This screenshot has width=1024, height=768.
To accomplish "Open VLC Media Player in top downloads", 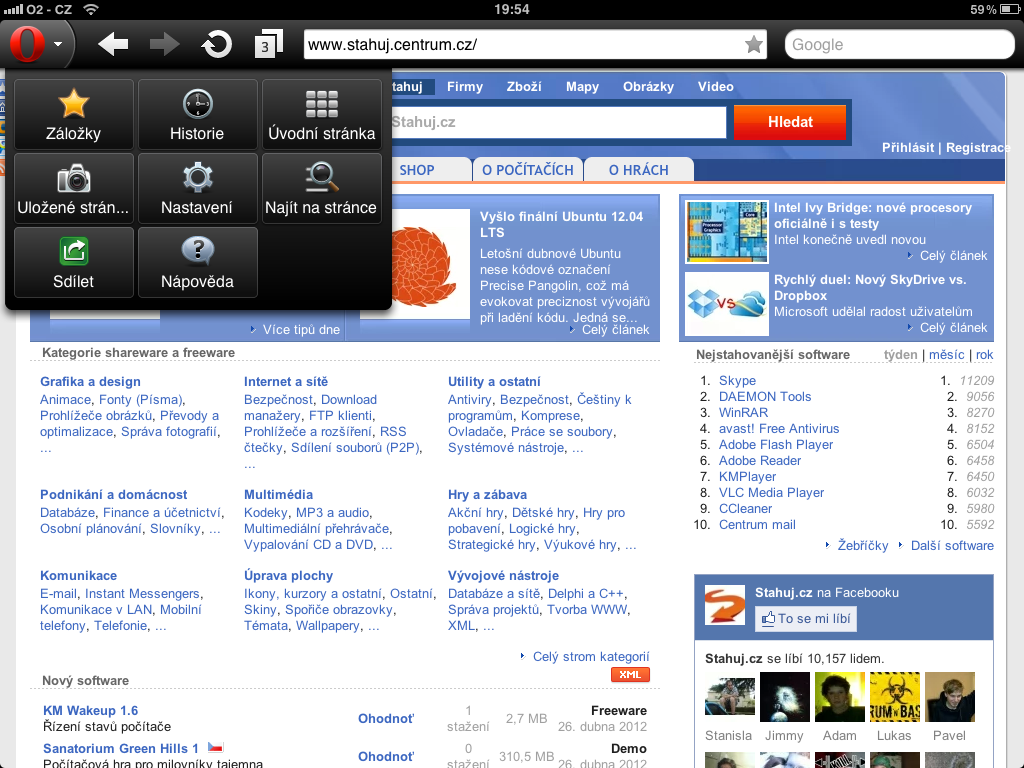I will click(x=771, y=492).
